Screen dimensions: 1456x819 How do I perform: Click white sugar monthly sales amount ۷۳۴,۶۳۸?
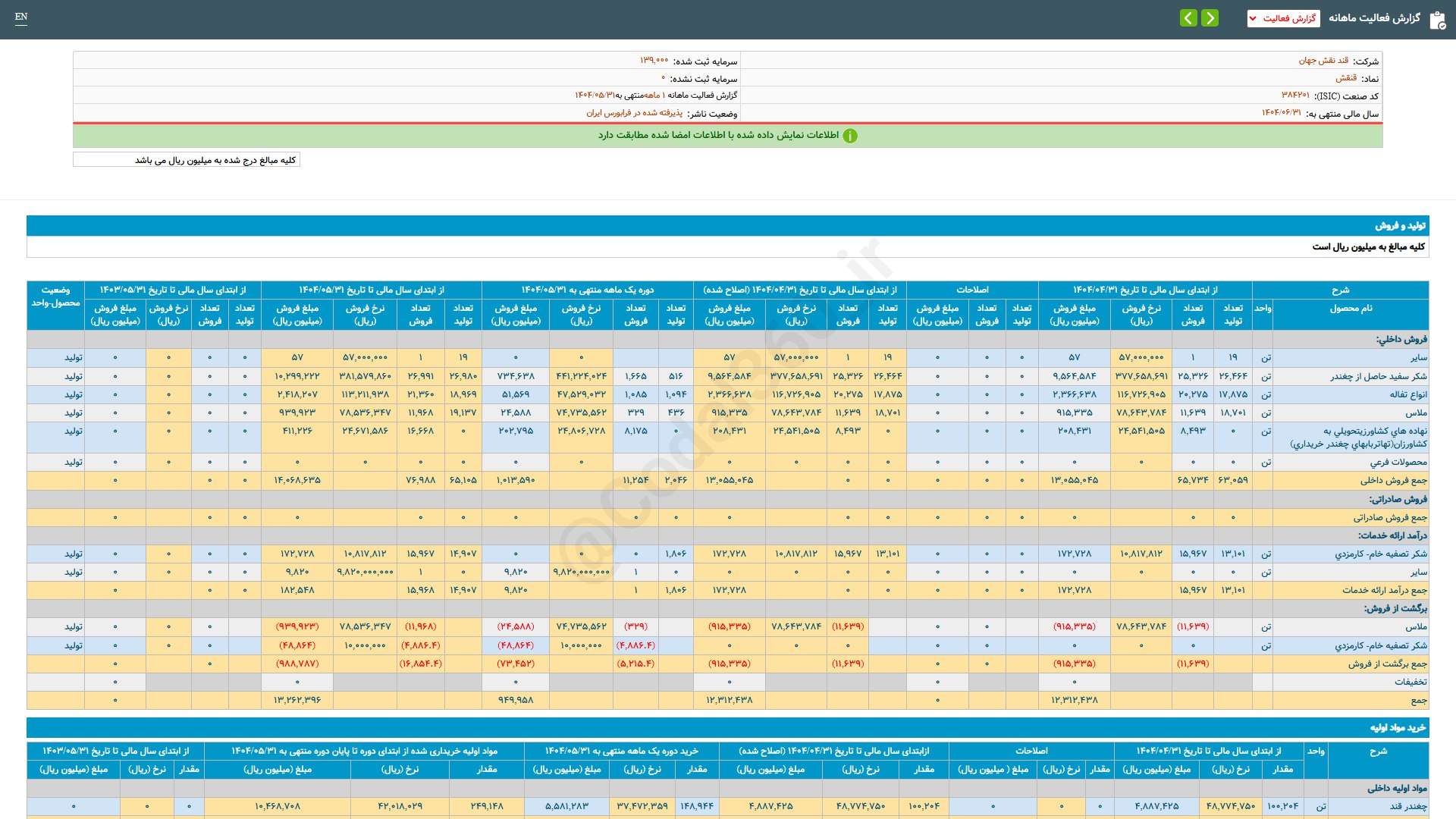(516, 376)
